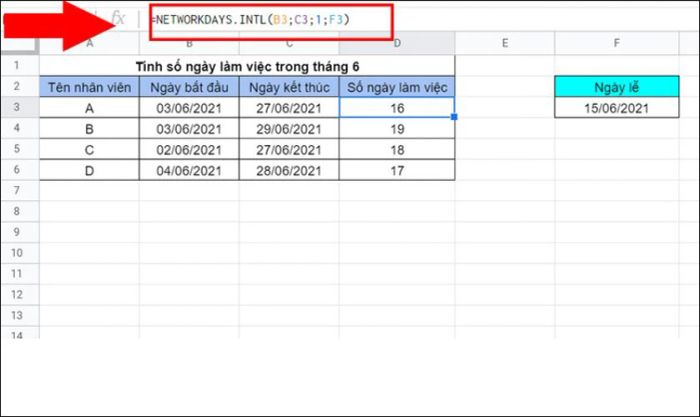The height and width of the screenshot is (417, 700).
Task: Click the 'Ngày bắt đầu' header cell
Action: [189, 87]
